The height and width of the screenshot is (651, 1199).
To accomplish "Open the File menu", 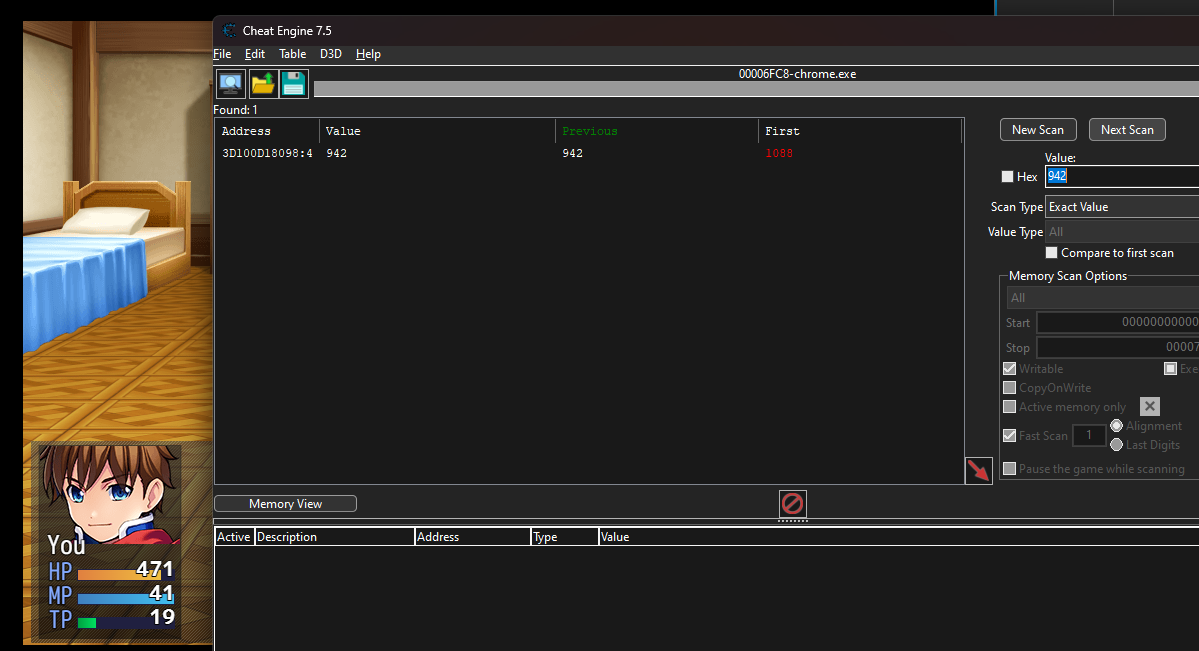I will pos(222,54).
